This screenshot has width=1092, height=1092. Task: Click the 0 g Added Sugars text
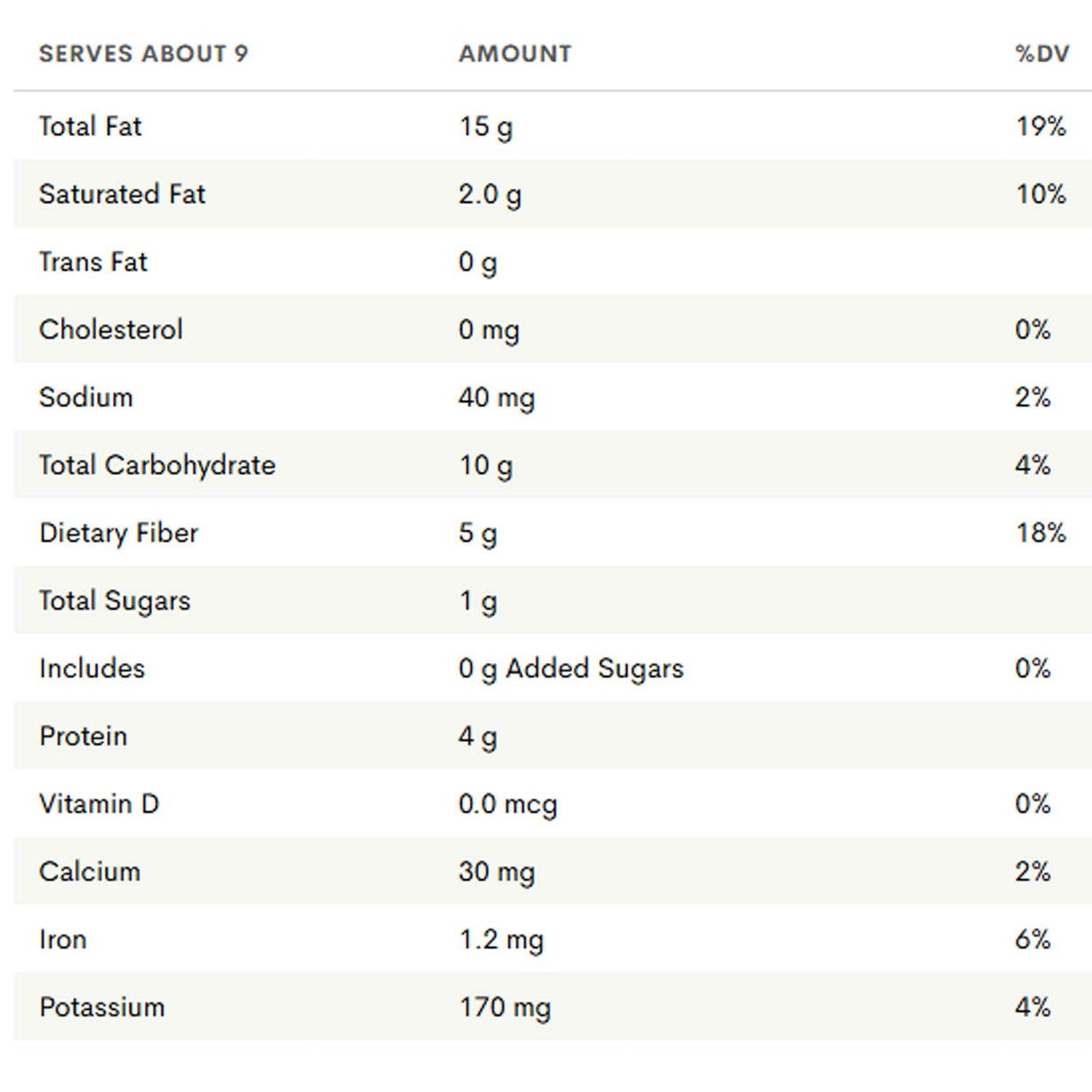(x=570, y=668)
